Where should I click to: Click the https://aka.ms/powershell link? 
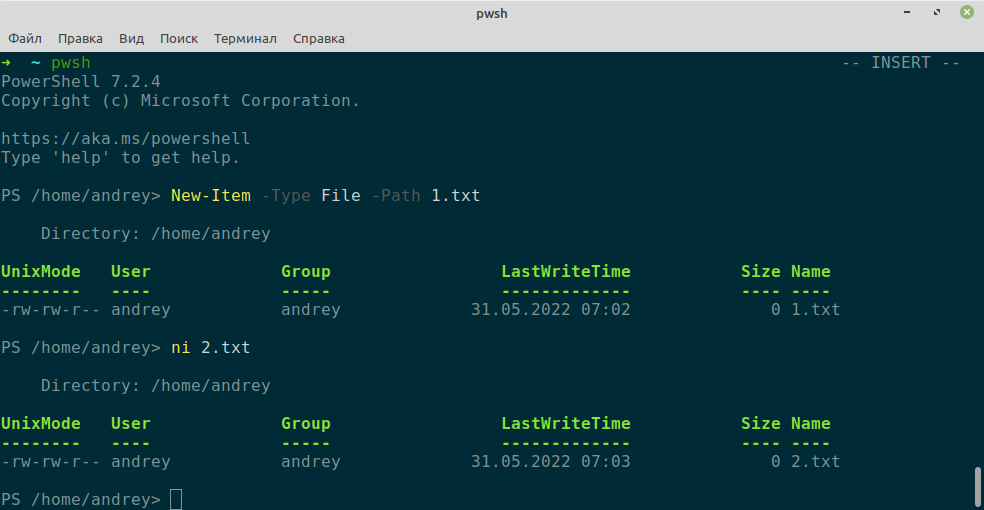point(126,138)
